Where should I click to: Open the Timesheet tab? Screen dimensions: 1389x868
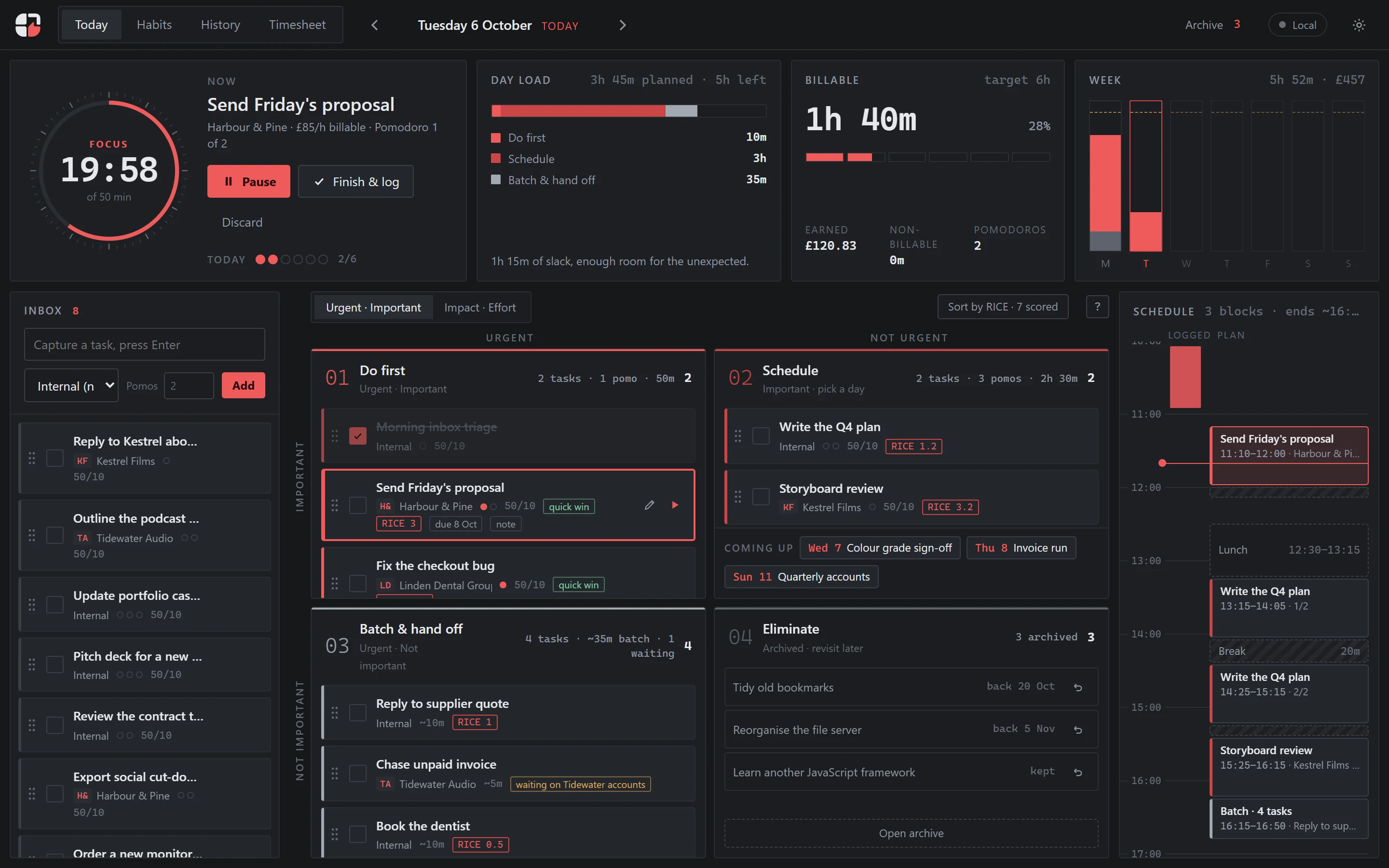tap(297, 25)
